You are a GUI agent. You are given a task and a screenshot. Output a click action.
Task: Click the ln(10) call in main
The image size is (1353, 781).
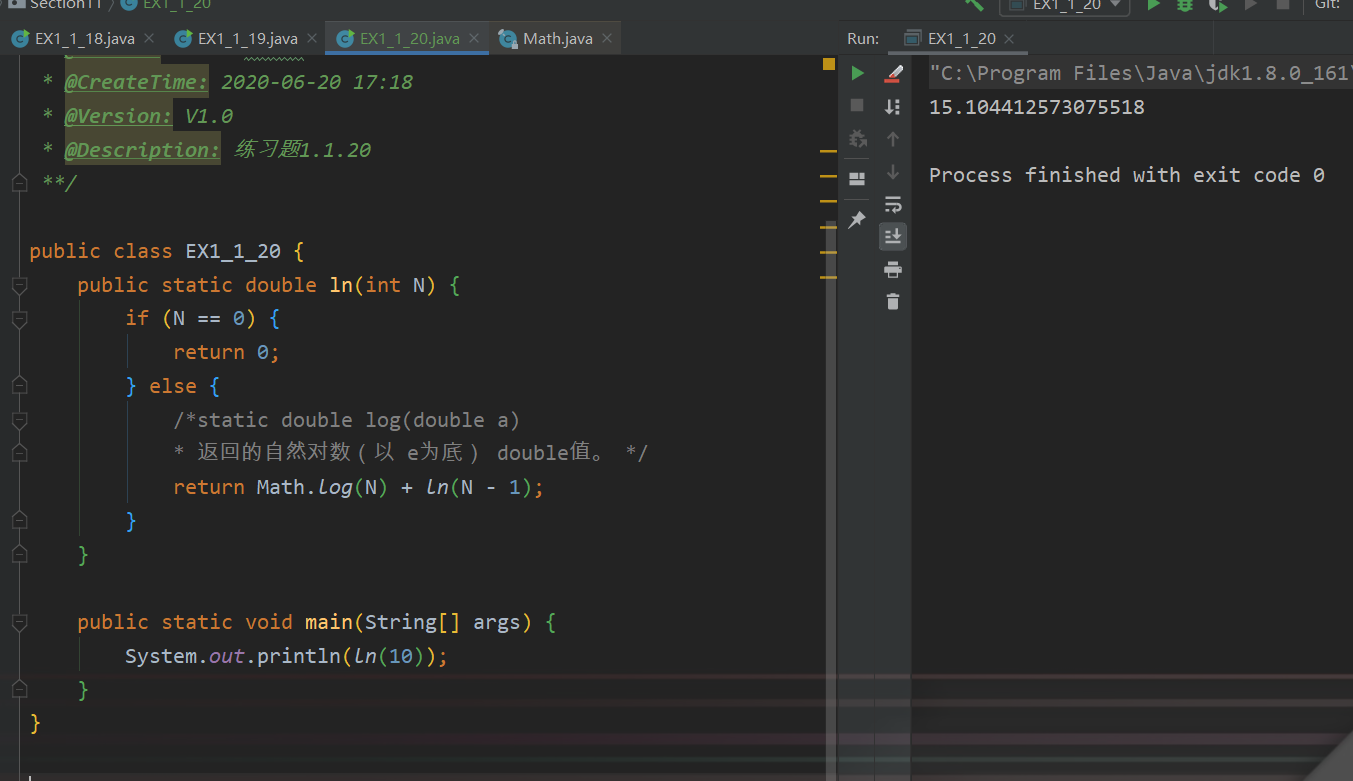pyautogui.click(x=395, y=657)
